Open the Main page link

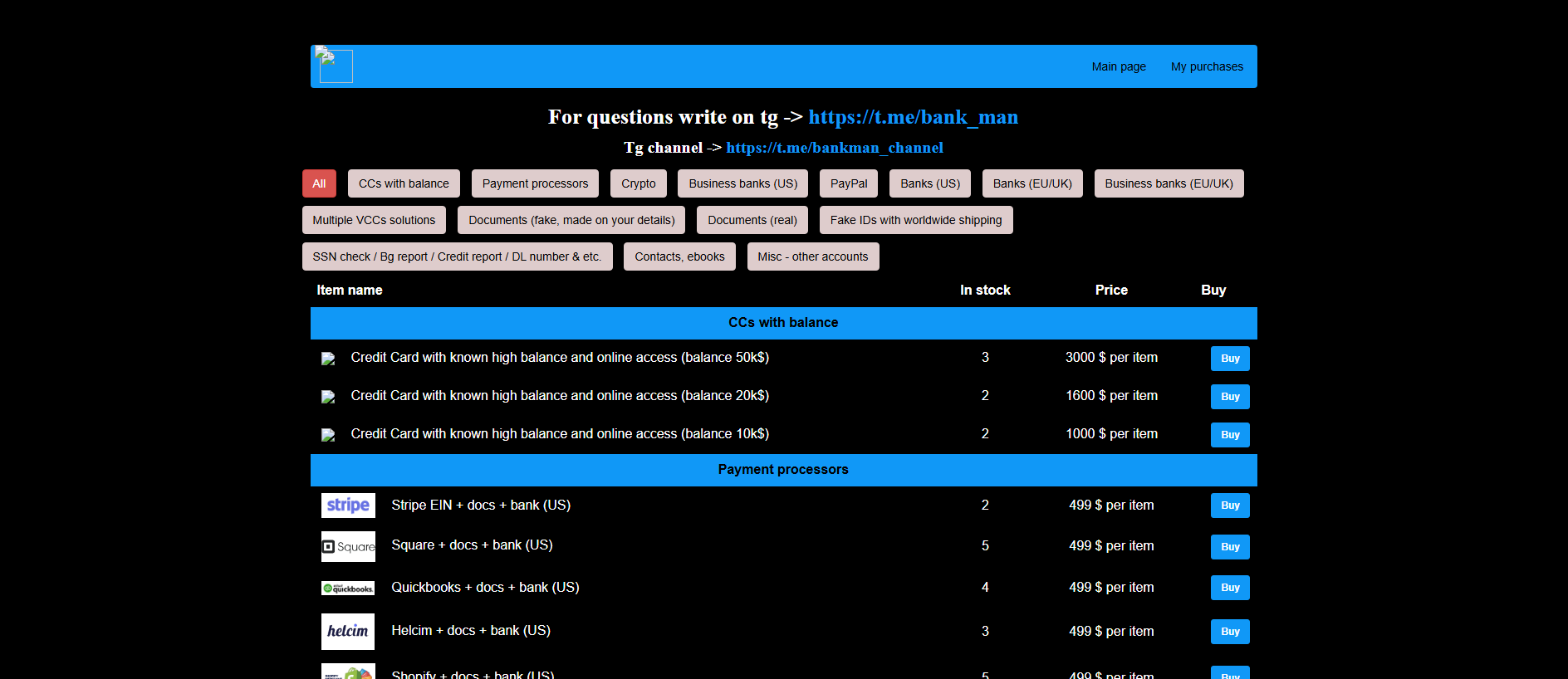click(1119, 66)
